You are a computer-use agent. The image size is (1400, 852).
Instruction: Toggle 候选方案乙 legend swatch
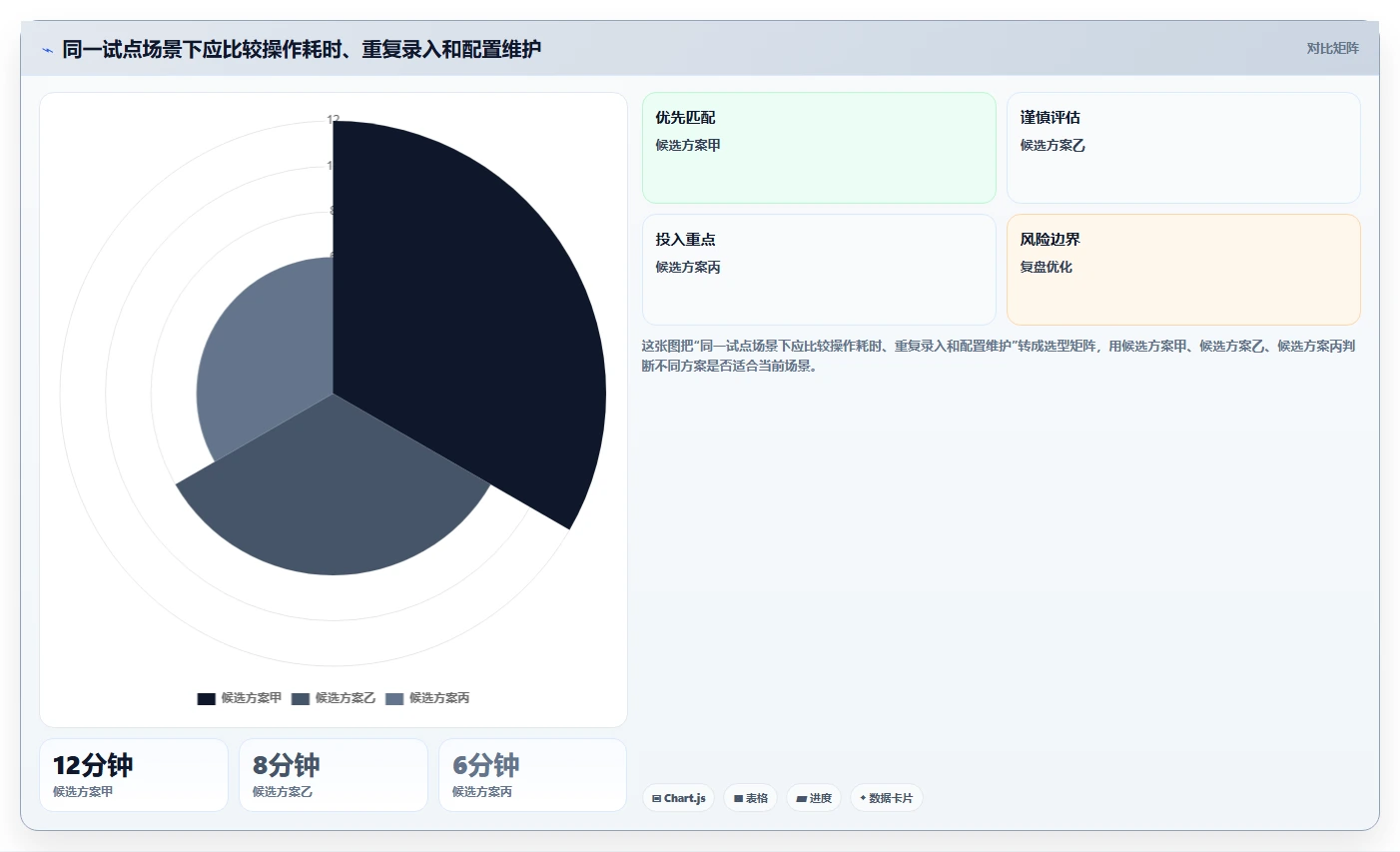click(x=301, y=698)
